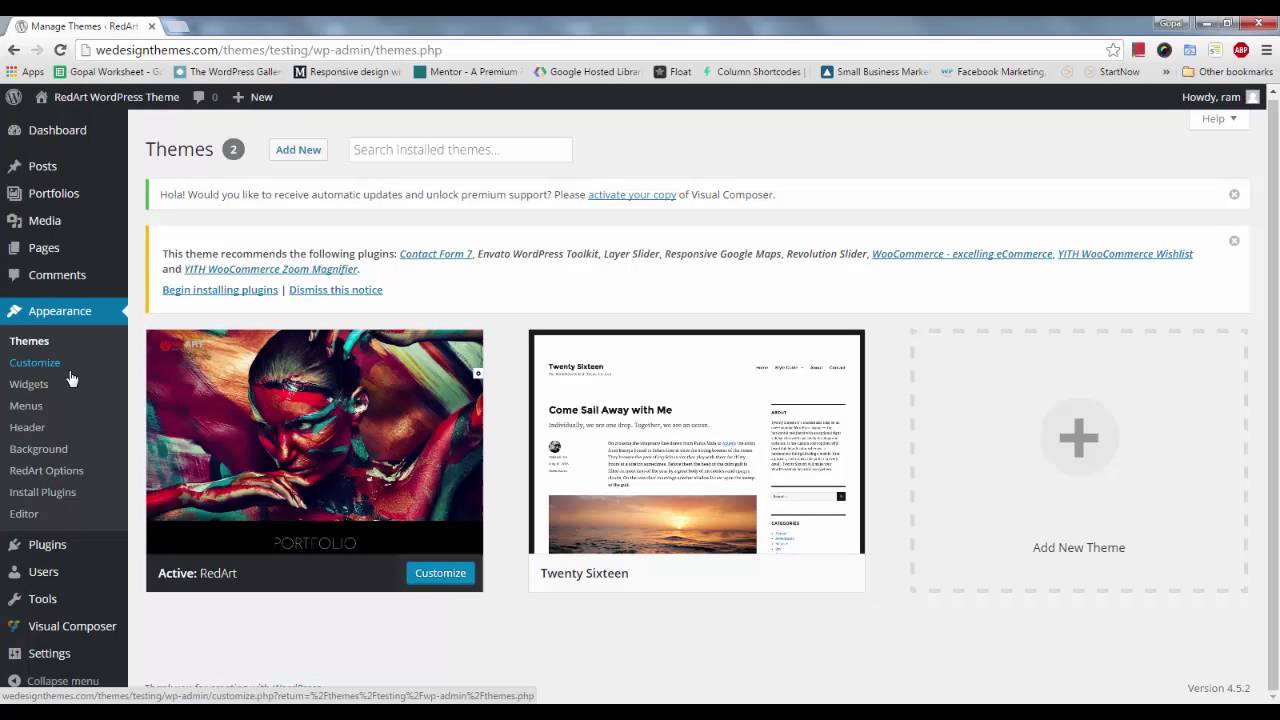Image resolution: width=1280 pixels, height=720 pixels.
Task: Open Google Hosted Libraries bookmark
Action: (587, 72)
